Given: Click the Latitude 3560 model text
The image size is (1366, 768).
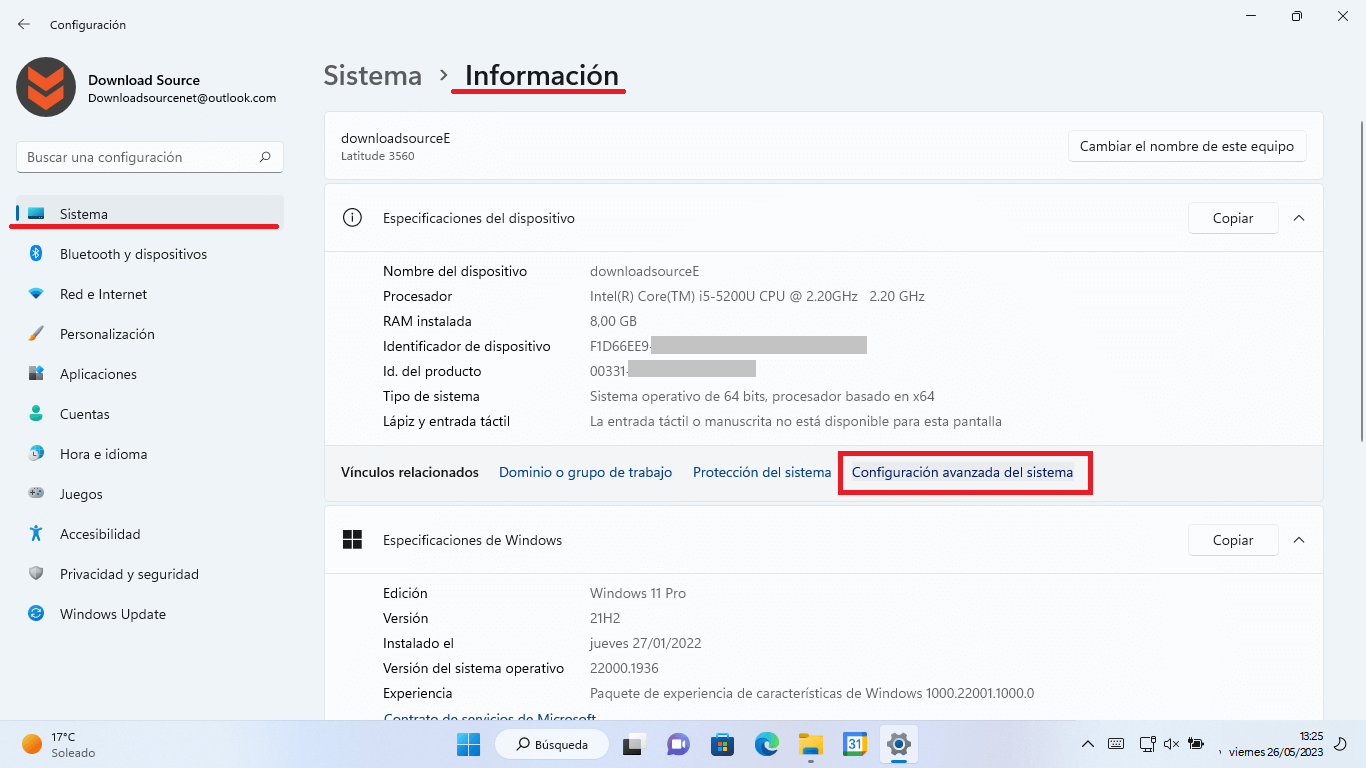Looking at the screenshot, I should click(377, 156).
